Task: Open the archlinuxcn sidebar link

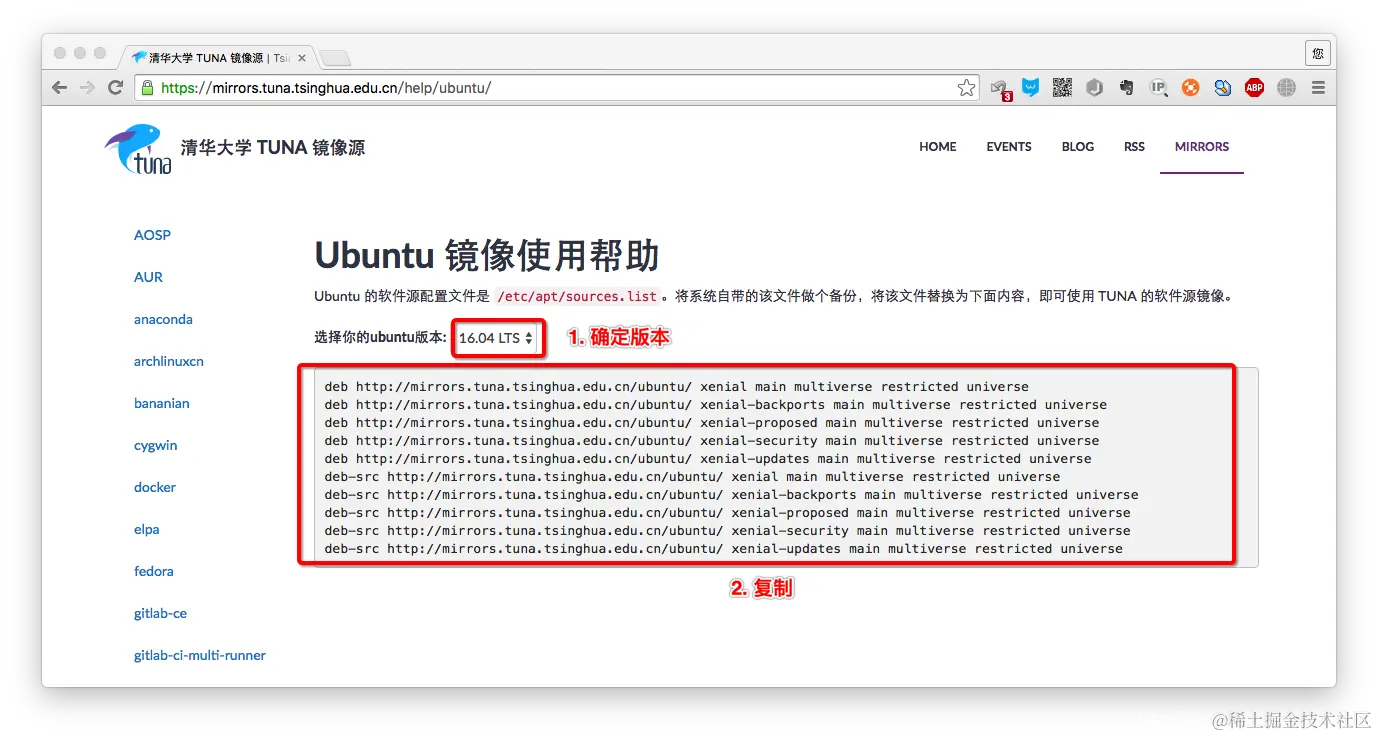Action: click(169, 361)
